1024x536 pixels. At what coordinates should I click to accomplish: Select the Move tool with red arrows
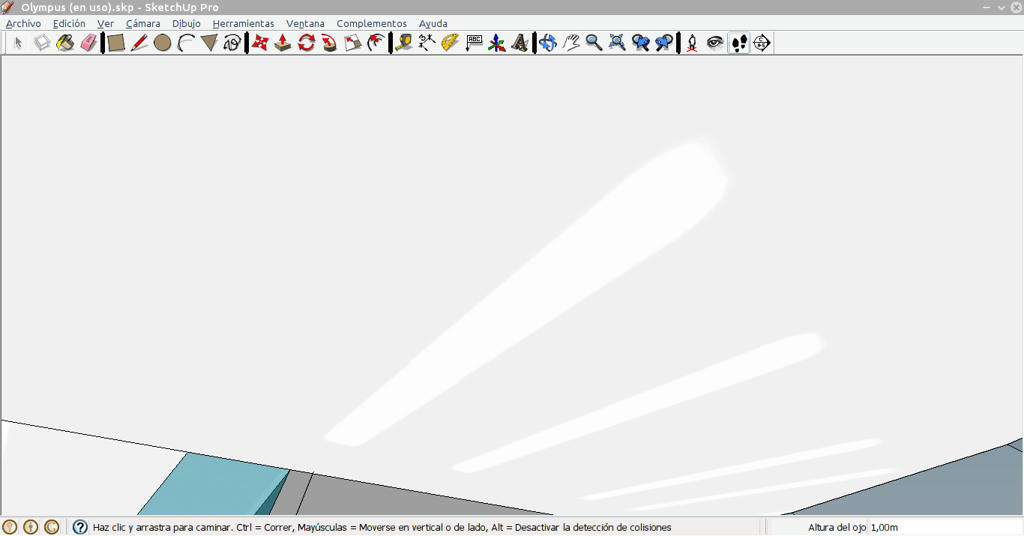point(260,43)
